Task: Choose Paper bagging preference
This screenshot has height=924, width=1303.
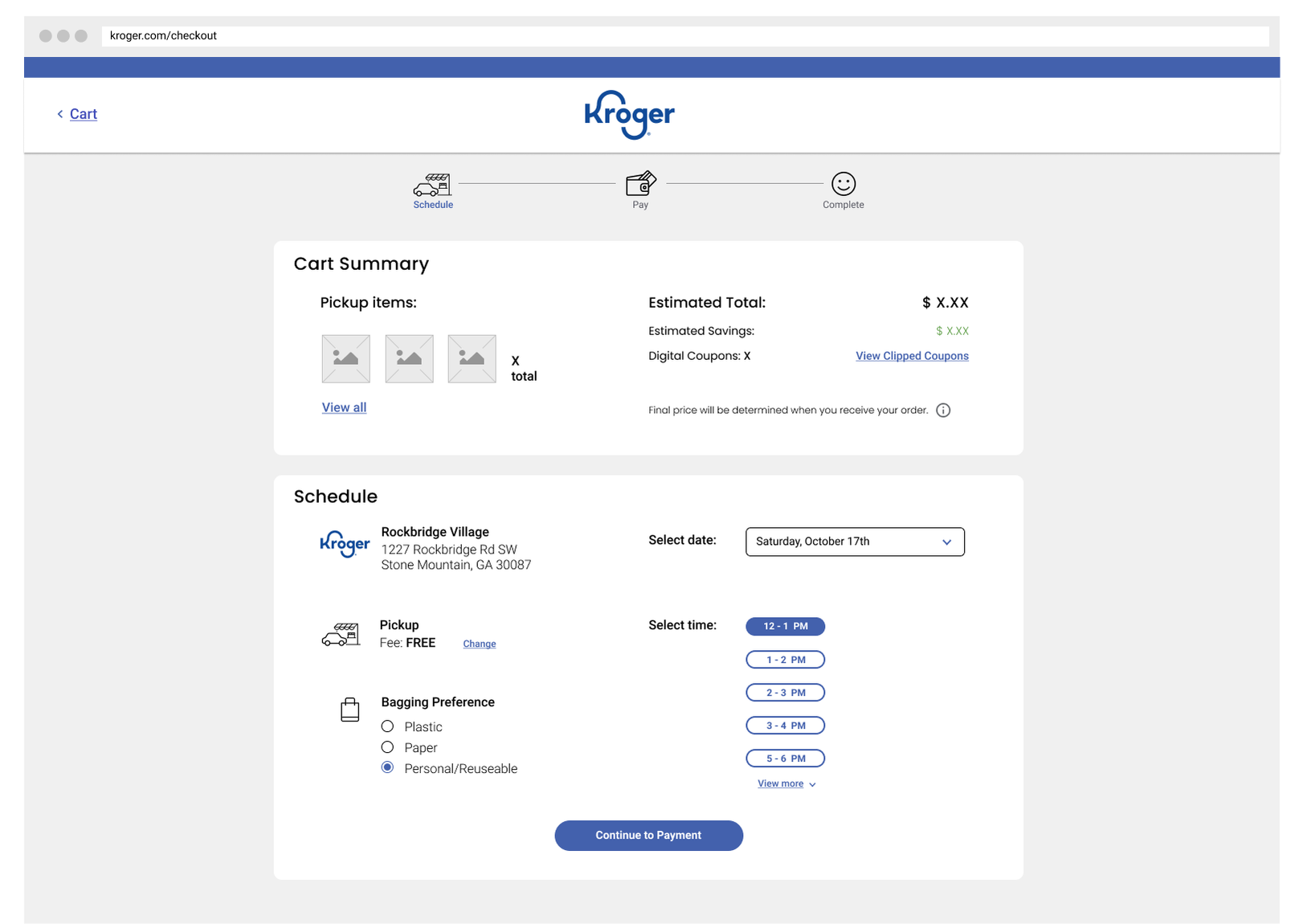Action: (x=388, y=747)
